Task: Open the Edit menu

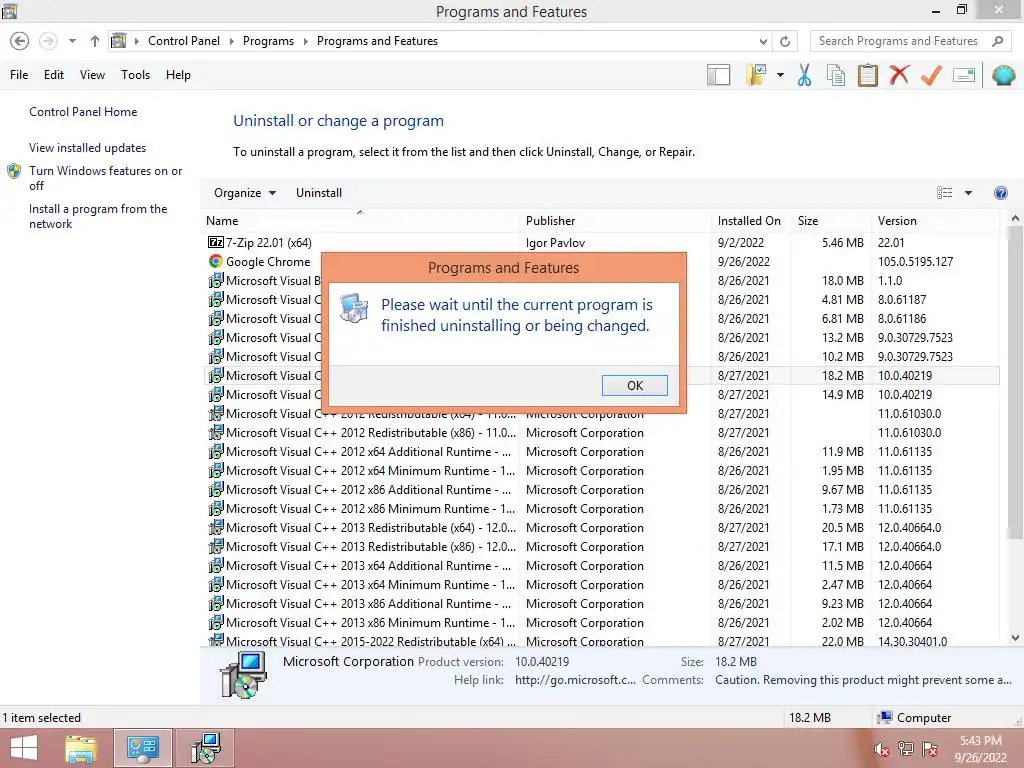Action: click(x=54, y=74)
